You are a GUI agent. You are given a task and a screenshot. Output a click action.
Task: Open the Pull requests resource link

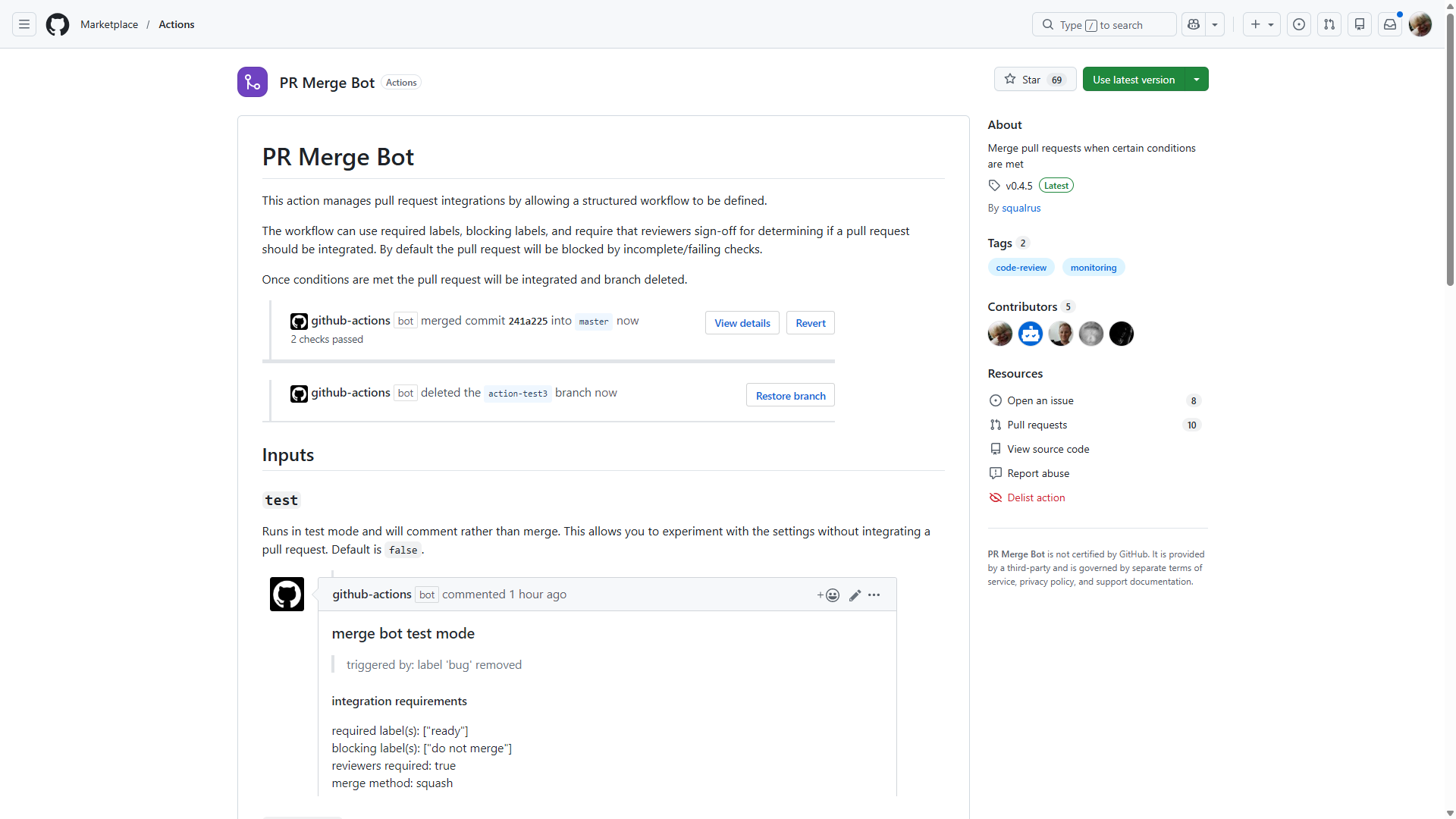pos(1037,425)
